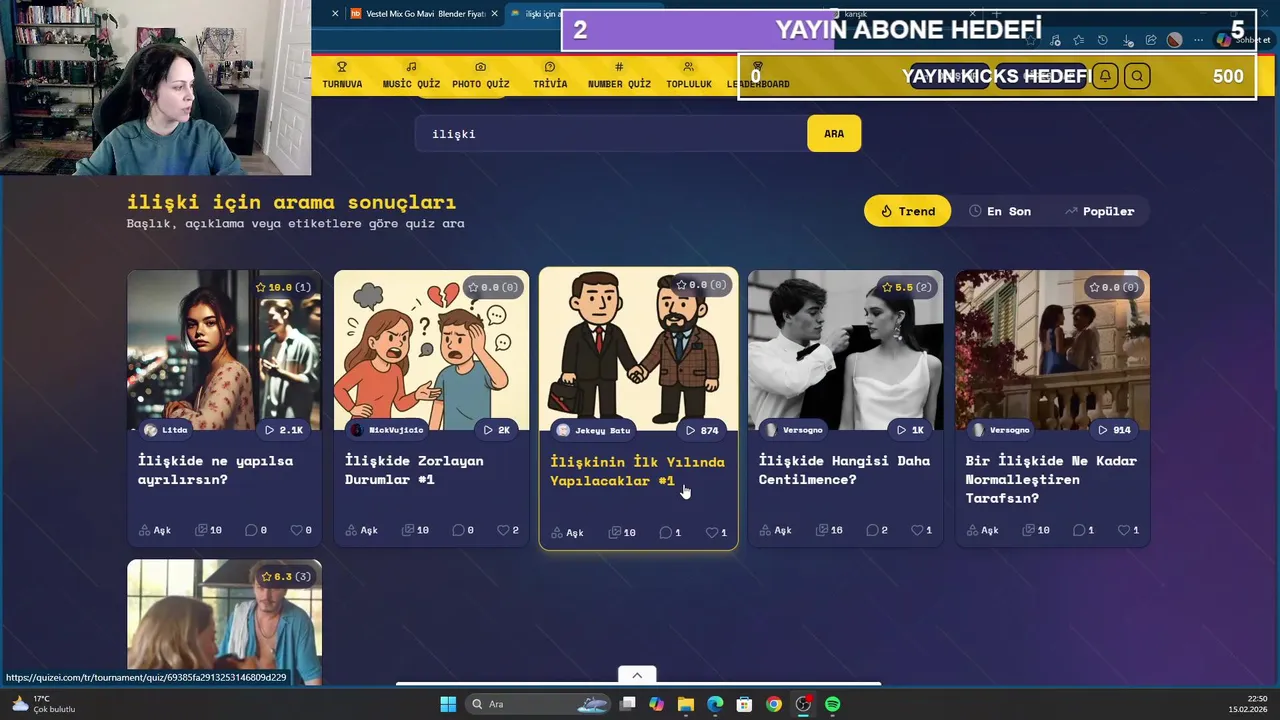Viewport: 1280px width, 720px height.
Task: Click the search field containing 'ilişki'
Action: 611,134
